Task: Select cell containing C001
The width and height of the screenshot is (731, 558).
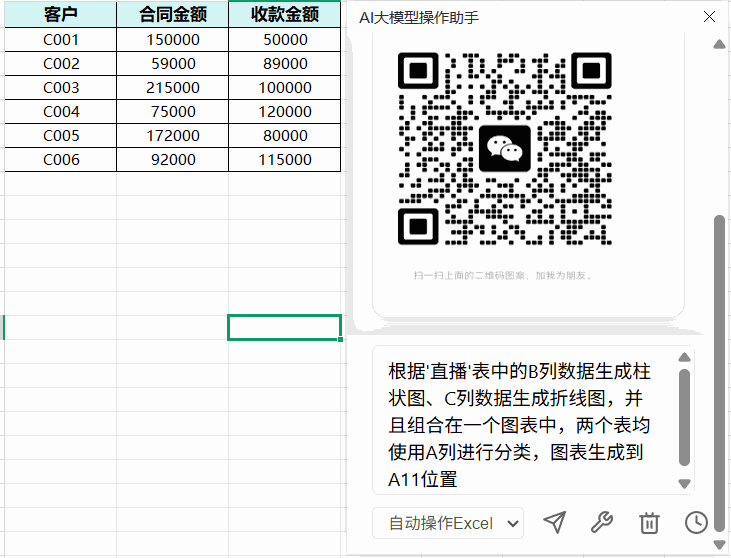Action: [x=61, y=40]
